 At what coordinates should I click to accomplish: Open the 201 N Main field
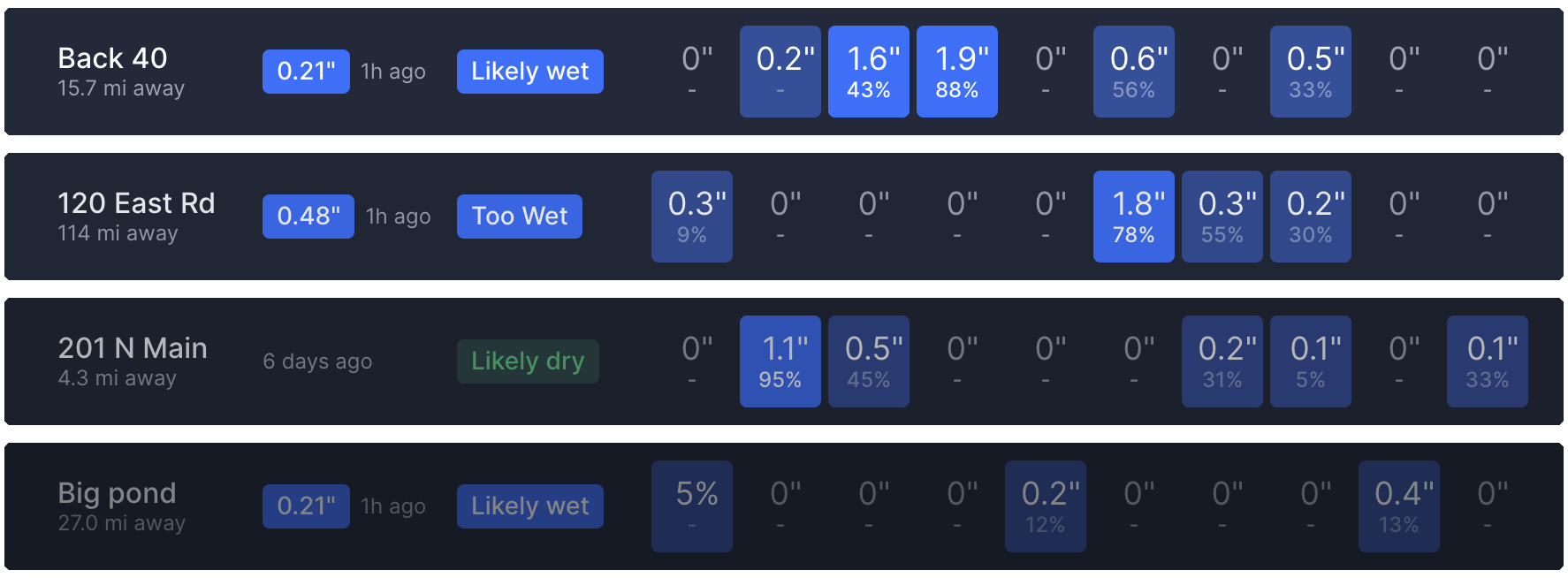(x=133, y=348)
